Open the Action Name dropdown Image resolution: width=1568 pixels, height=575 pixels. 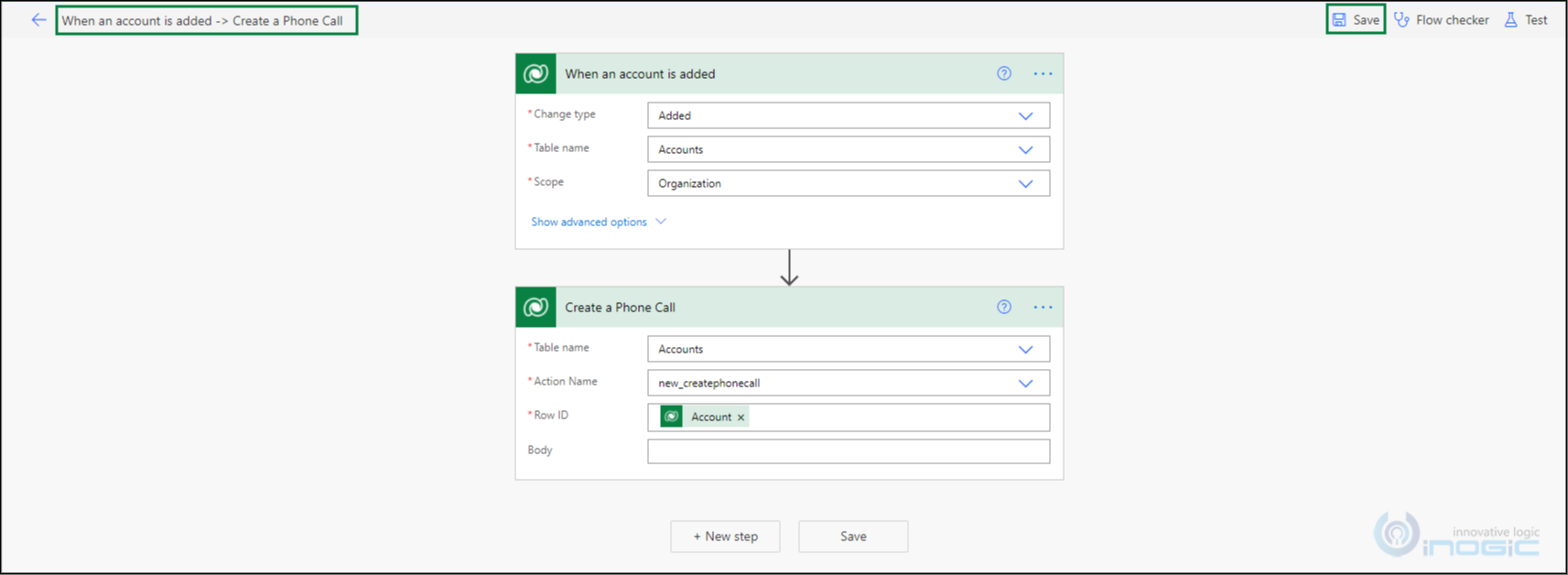(x=849, y=383)
